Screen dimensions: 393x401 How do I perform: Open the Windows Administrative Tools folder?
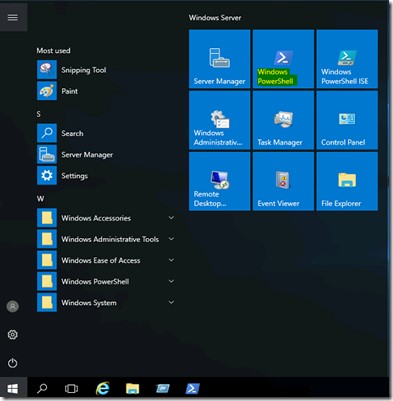coord(106,239)
